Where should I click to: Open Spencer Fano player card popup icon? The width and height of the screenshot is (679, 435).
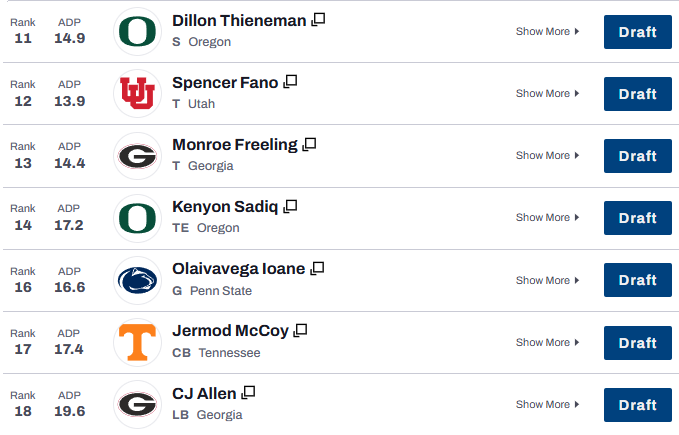pyautogui.click(x=290, y=81)
